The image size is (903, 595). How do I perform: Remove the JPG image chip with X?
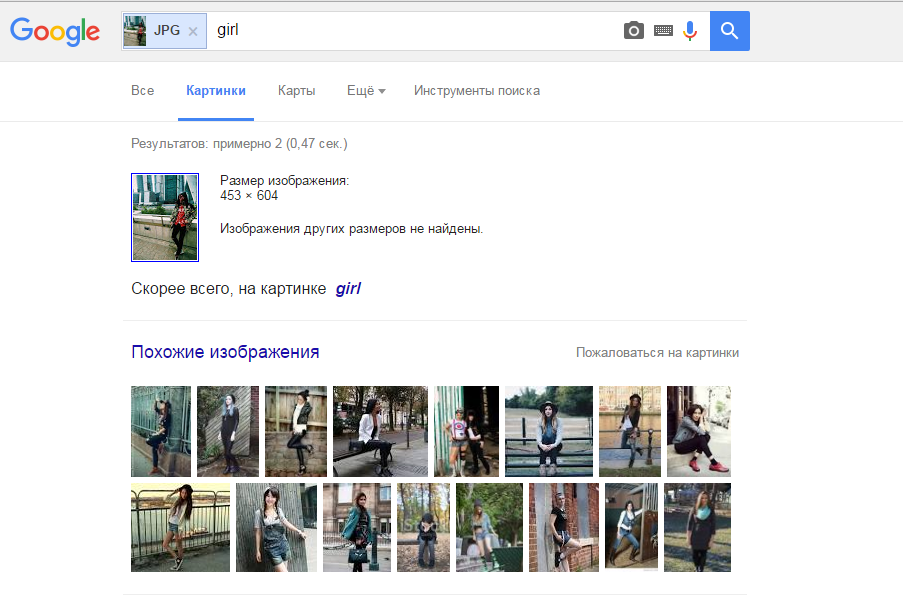click(x=193, y=31)
